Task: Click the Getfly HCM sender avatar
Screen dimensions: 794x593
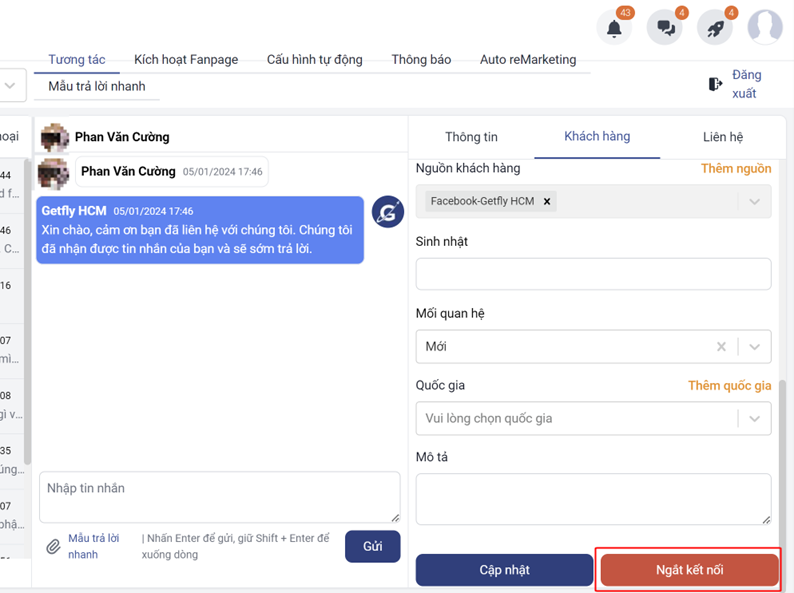Action: [x=387, y=212]
